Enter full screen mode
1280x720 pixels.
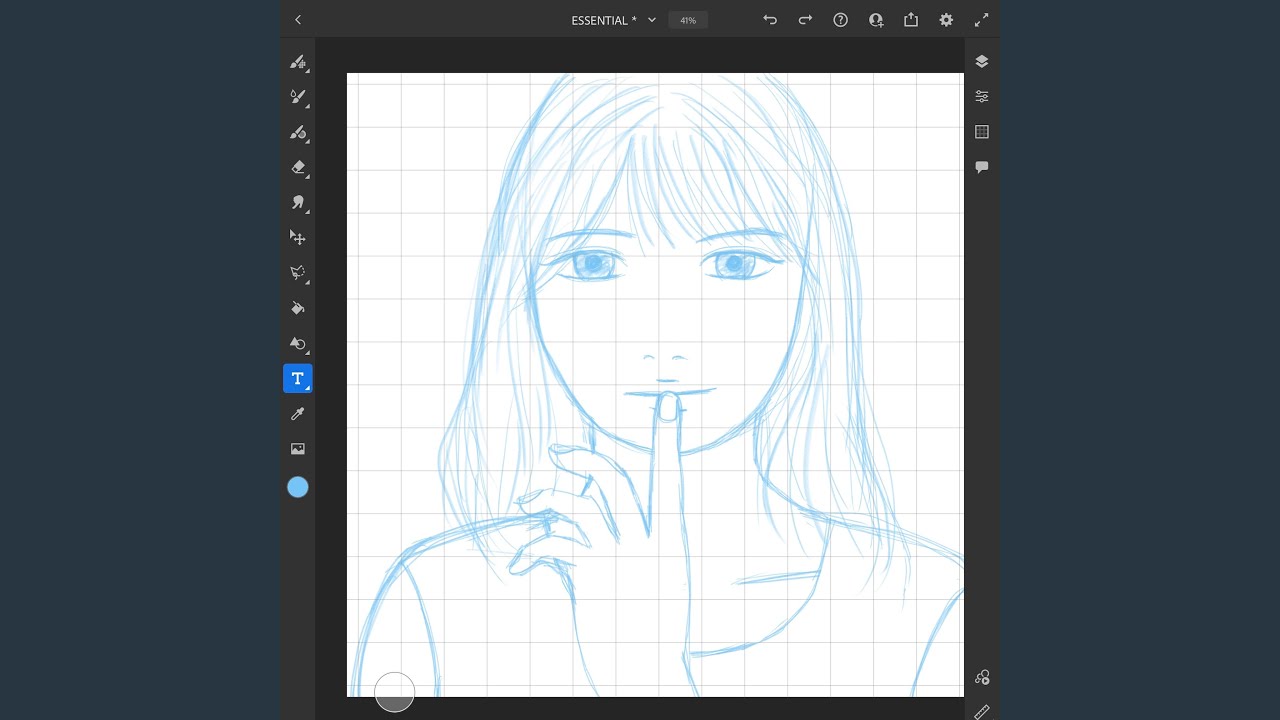(x=982, y=20)
